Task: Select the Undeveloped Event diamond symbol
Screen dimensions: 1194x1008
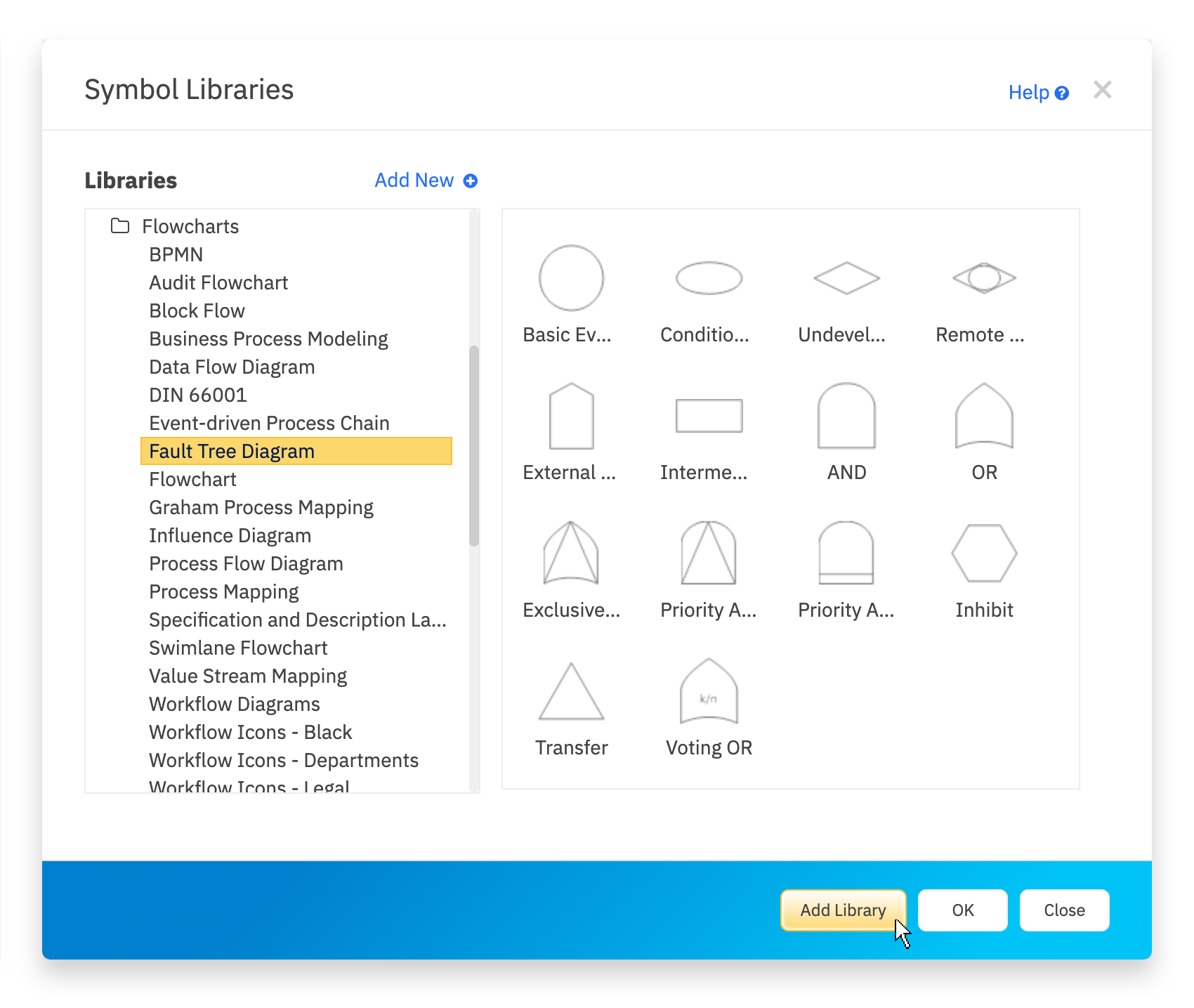Action: pos(846,278)
